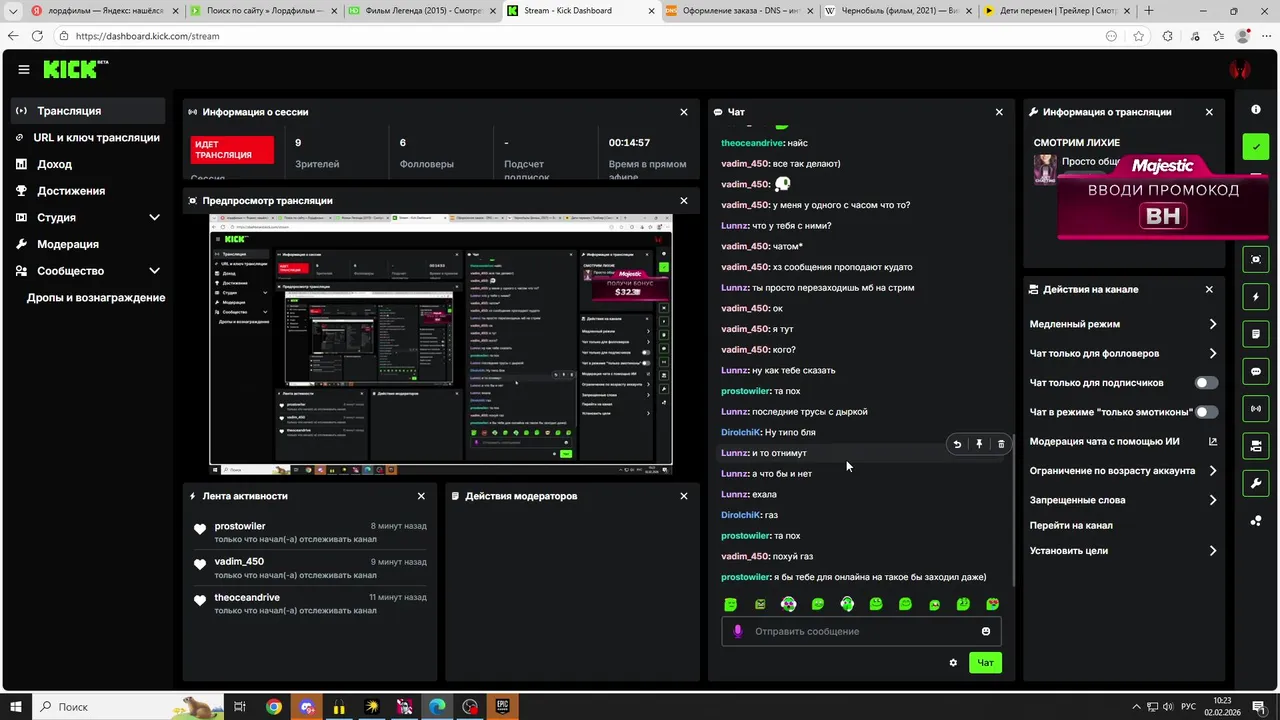
Task: Open Трансляция in the left sidebar
Action: tap(88, 111)
